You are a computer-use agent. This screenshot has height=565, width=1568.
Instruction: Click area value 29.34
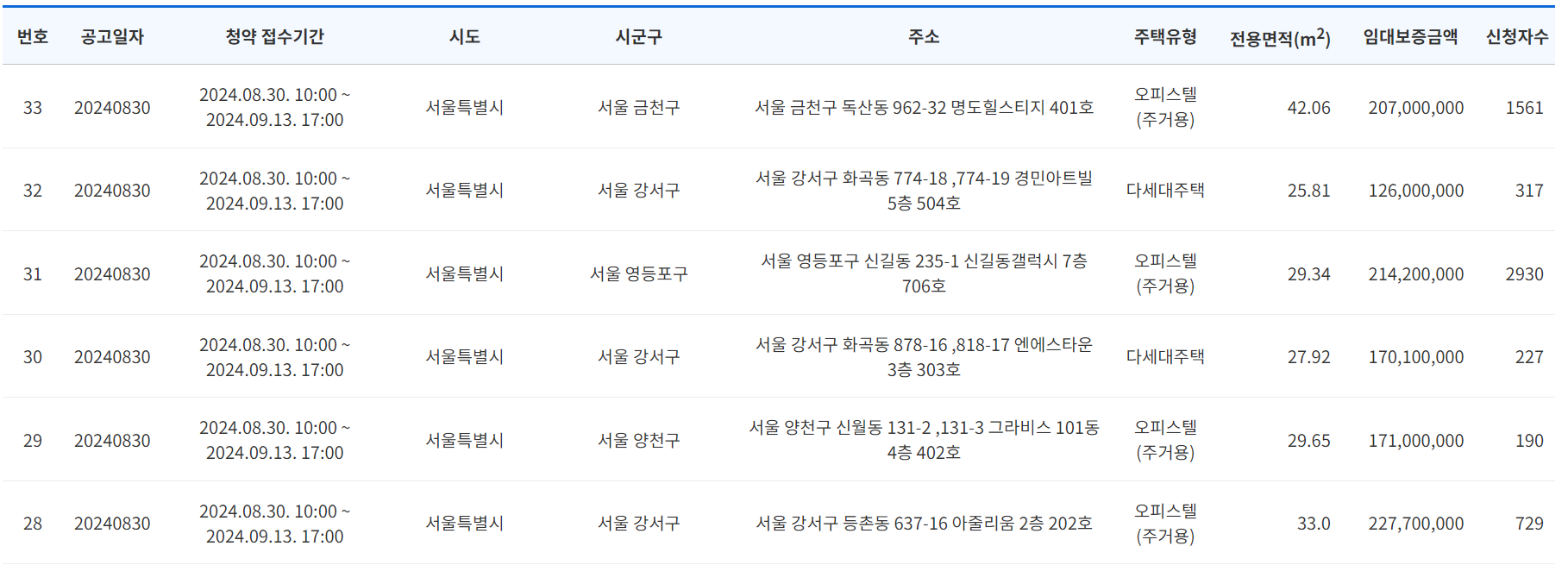tap(1308, 274)
